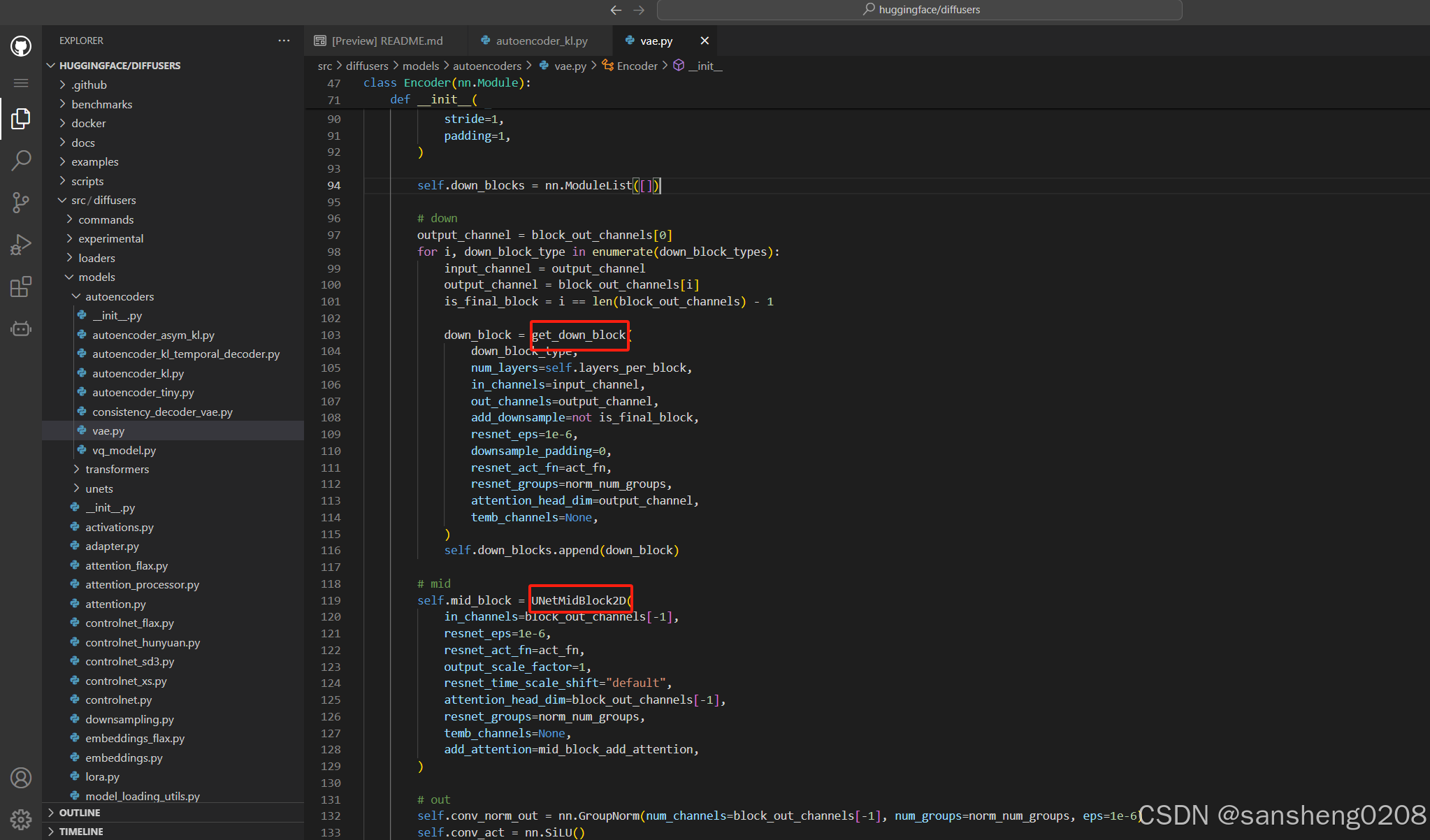Switch to the autoencoder_kl.py tab

(x=541, y=41)
